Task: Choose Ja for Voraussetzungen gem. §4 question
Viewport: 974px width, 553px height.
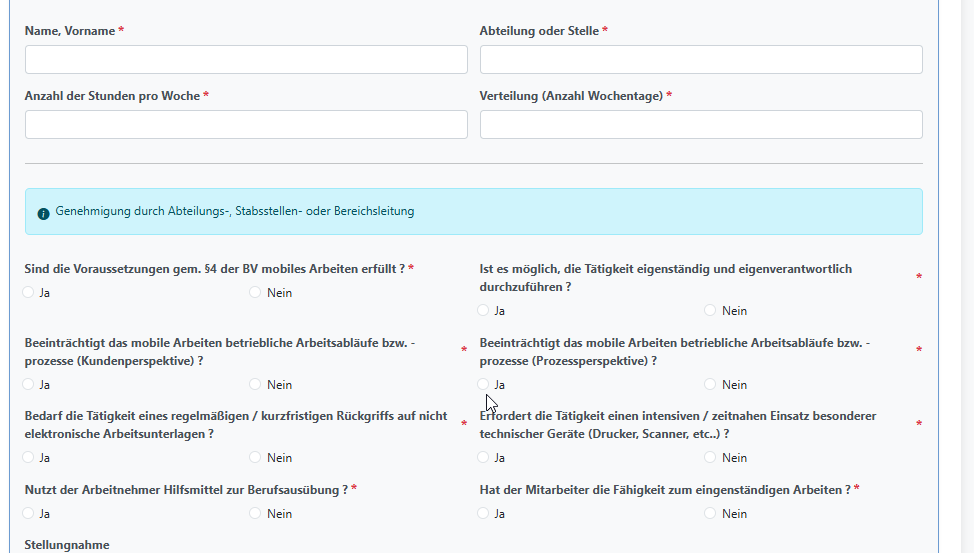Action: [28, 292]
